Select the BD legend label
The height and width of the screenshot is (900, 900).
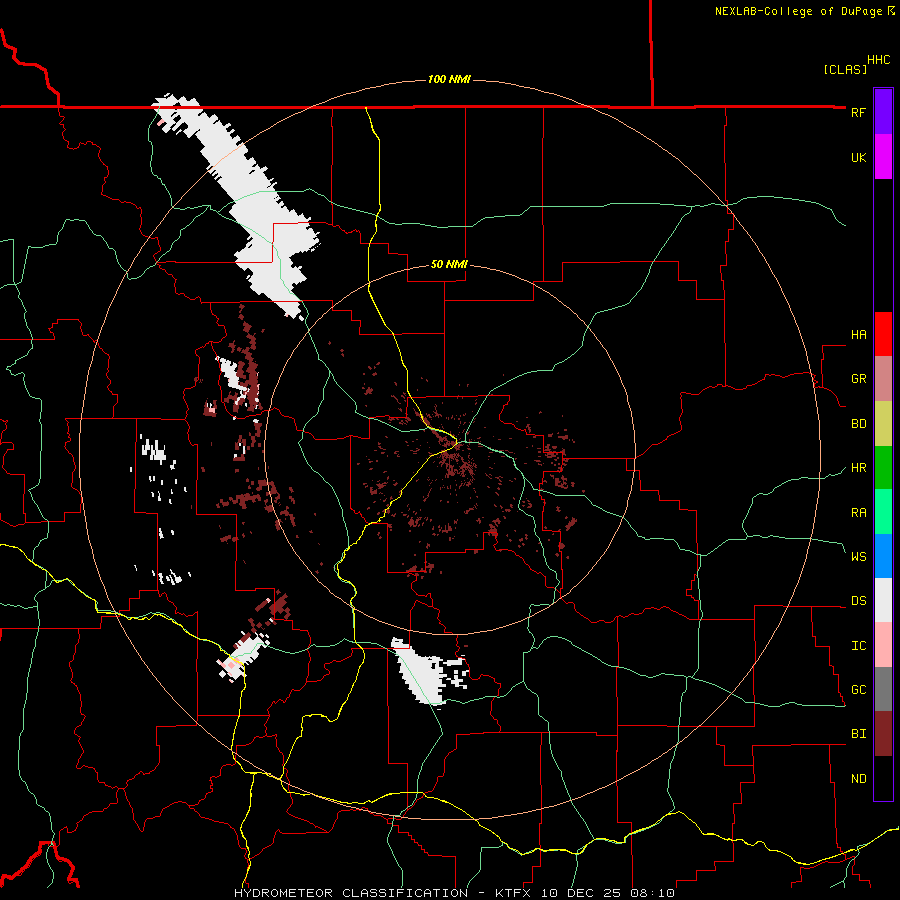tap(858, 424)
